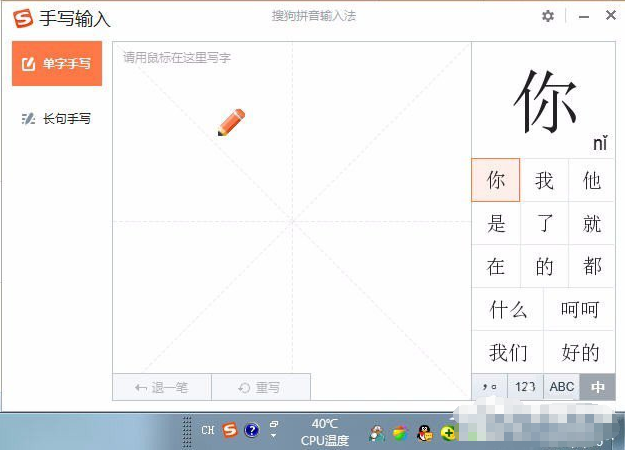The image size is (625, 450).
Task: Open the QQ penguin tray icon
Action: (x=425, y=433)
